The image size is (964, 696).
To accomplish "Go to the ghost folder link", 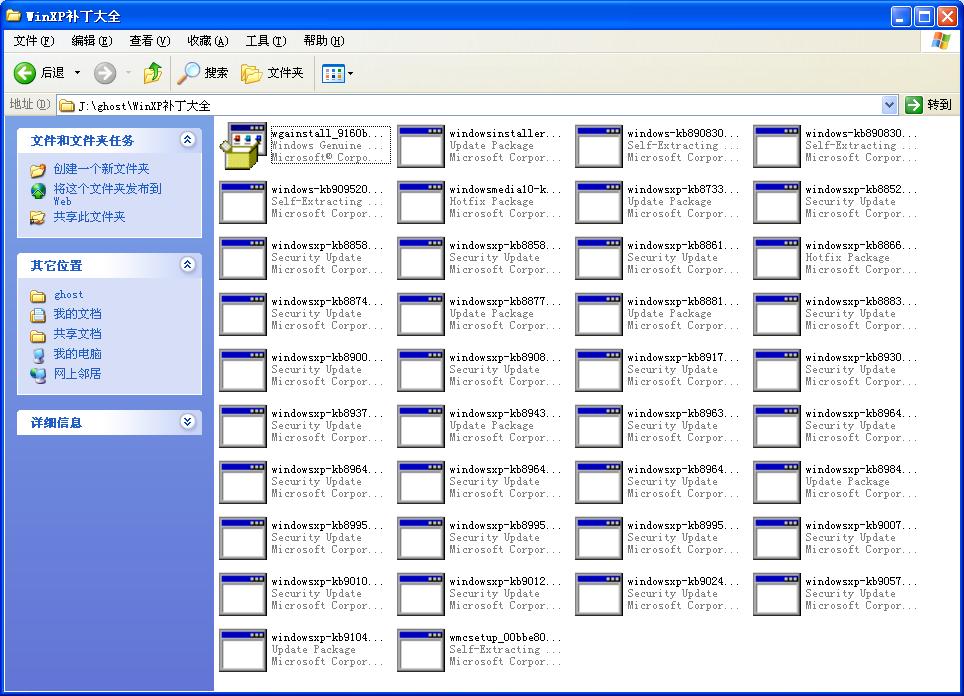I will (68, 295).
